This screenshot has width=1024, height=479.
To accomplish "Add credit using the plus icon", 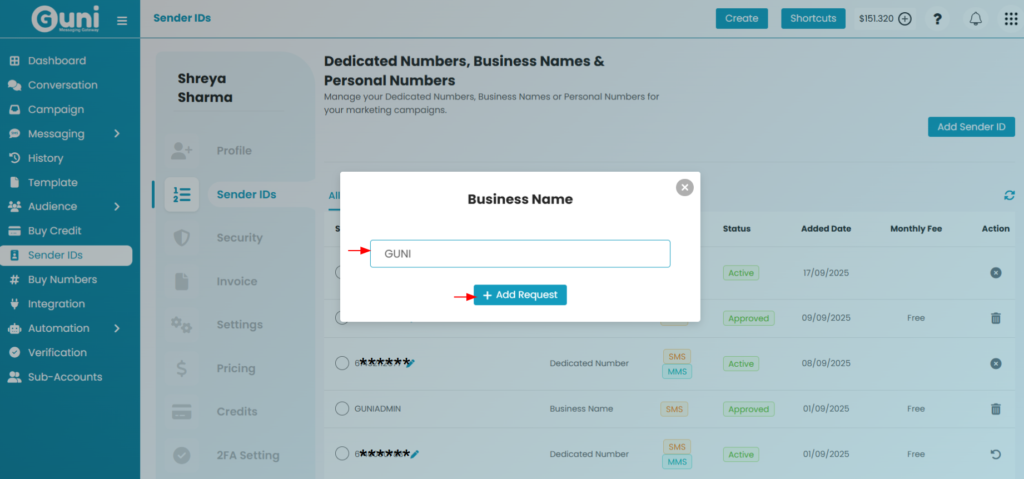I will click(x=905, y=19).
